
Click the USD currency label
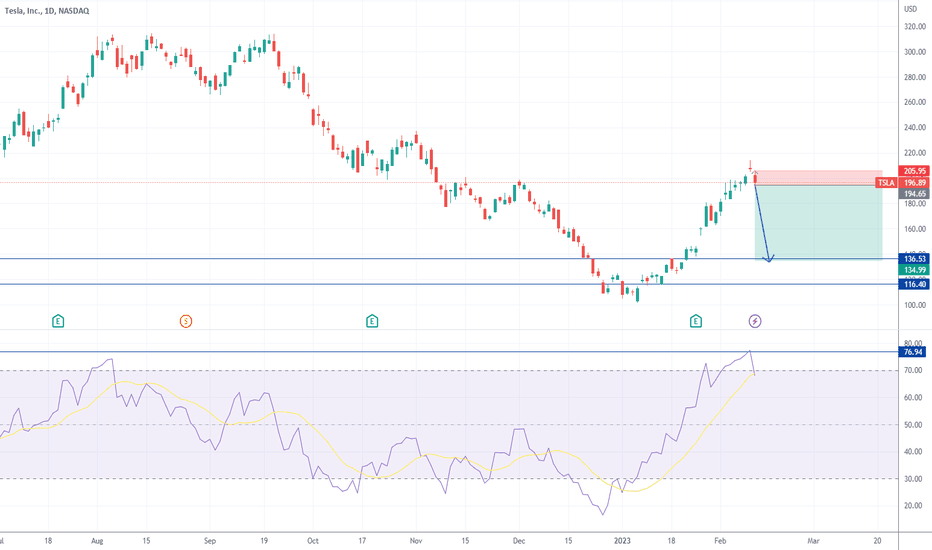911,9
